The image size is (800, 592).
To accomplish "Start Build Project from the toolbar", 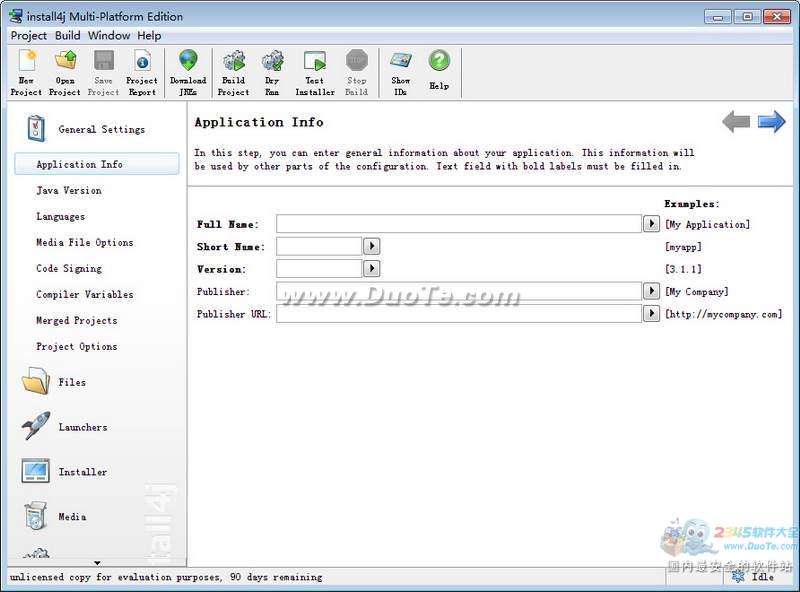I will coord(234,61).
